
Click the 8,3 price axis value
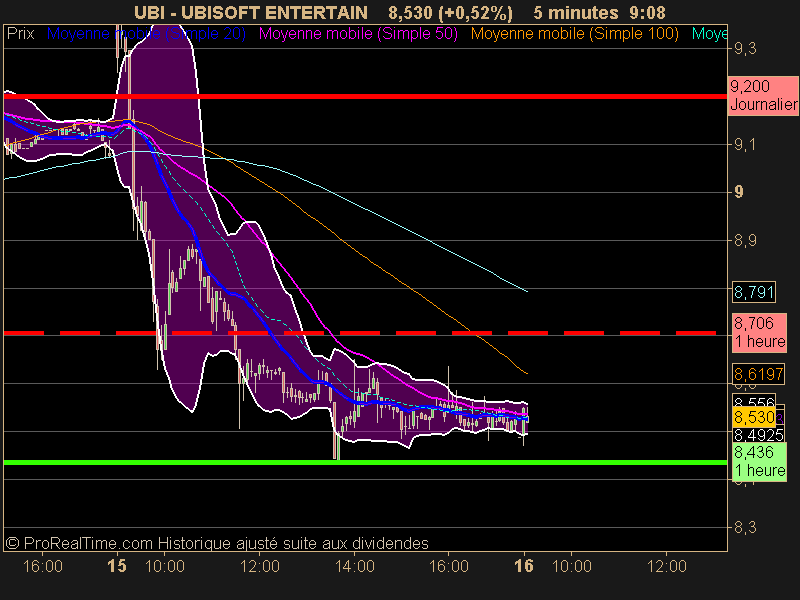coord(745,528)
